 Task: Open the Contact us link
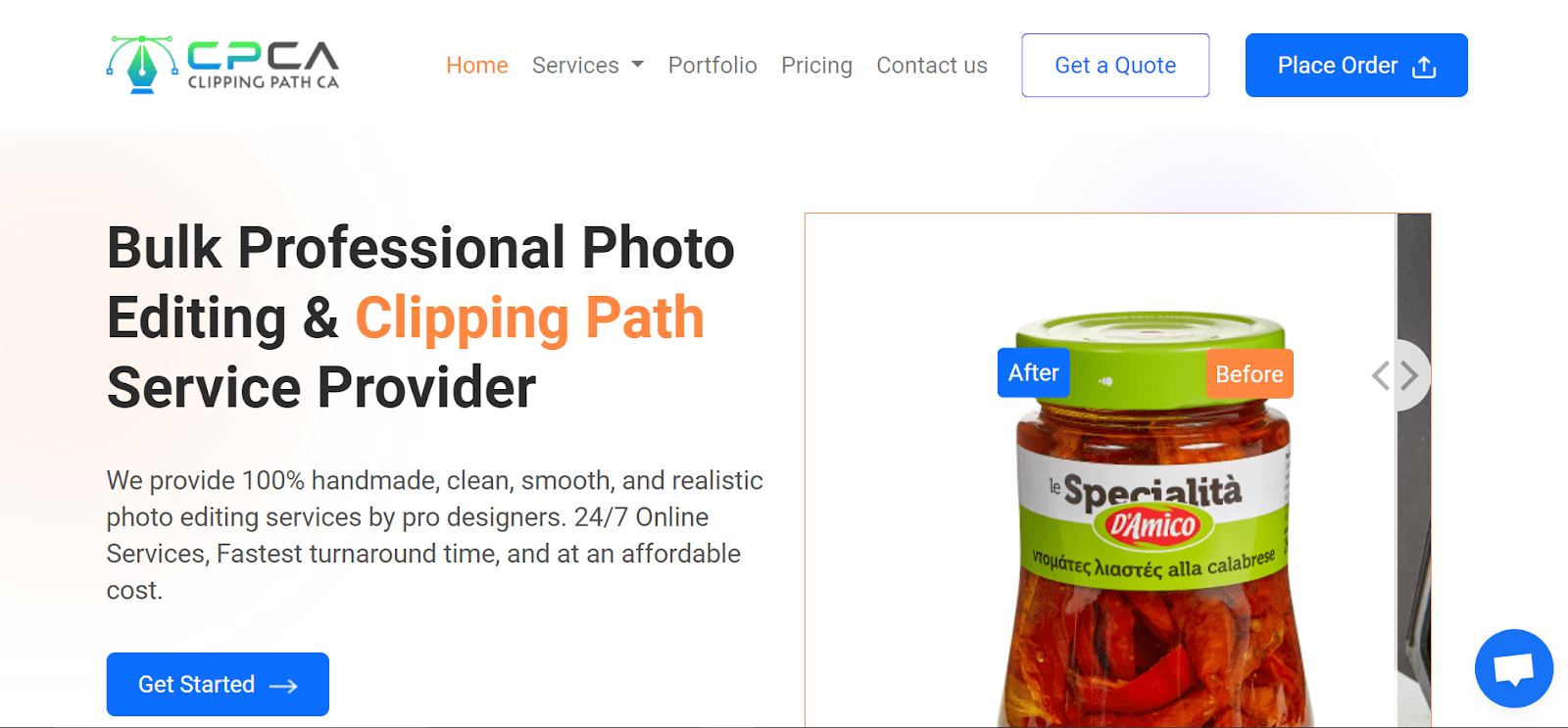(x=932, y=66)
